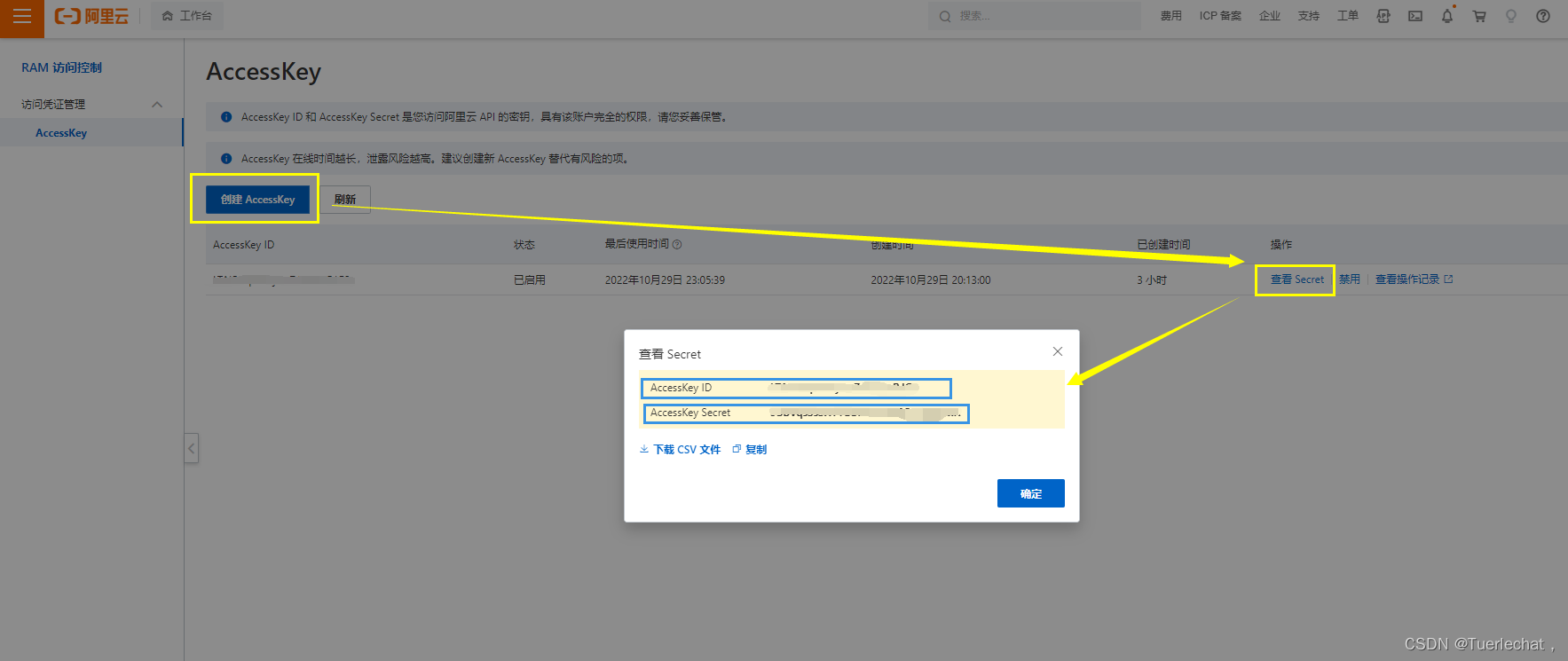Image resolution: width=1568 pixels, height=661 pixels.
Task: Click 禁用 link in table row
Action: (x=1349, y=279)
